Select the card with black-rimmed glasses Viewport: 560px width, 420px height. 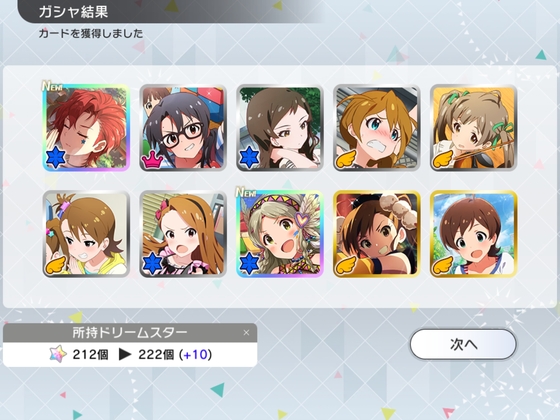coord(183,128)
